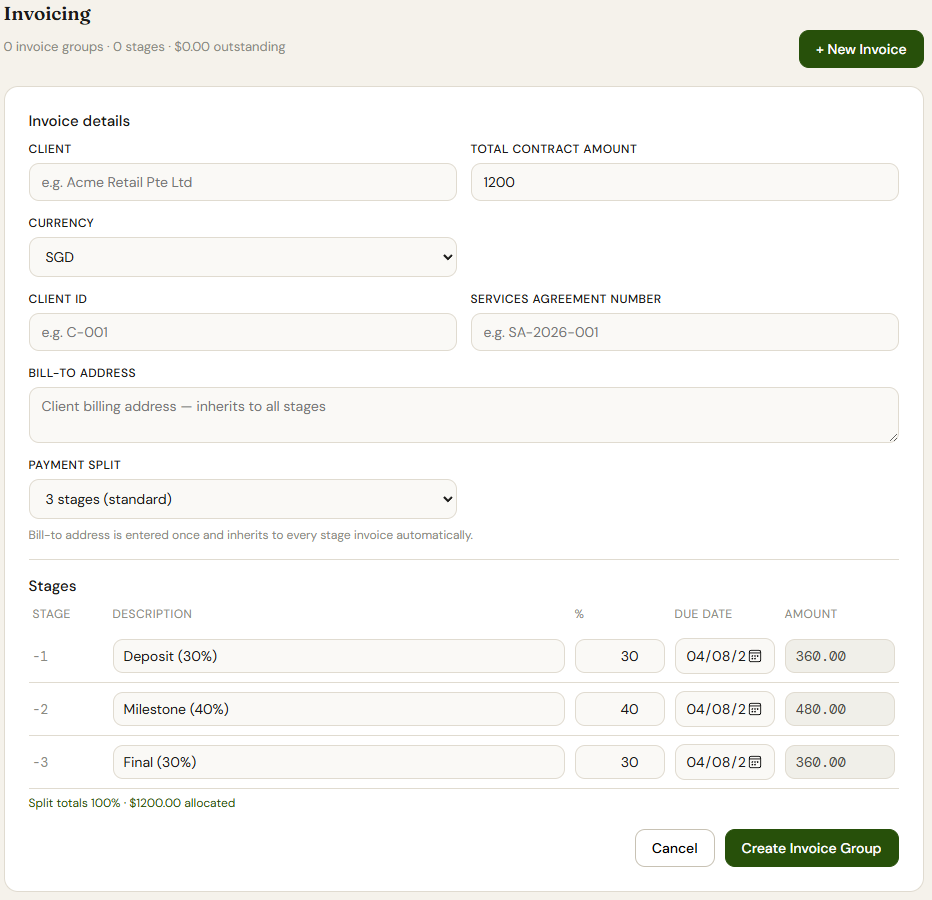Open calendar picker for Deposit due date
This screenshot has height=900, width=932.
point(755,656)
